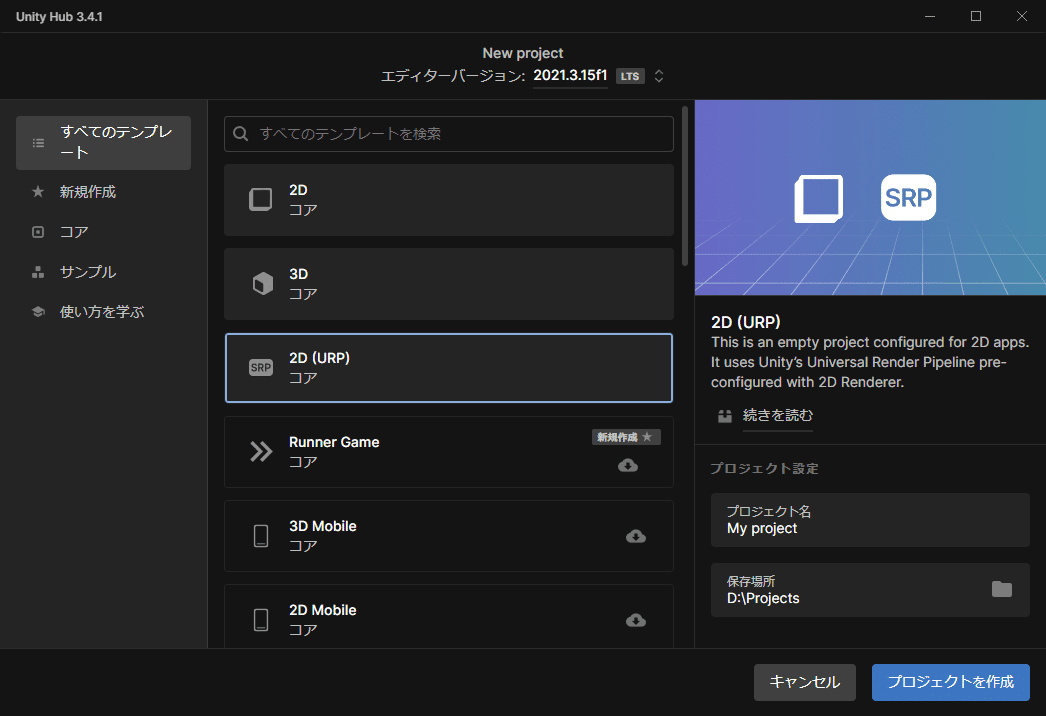Image resolution: width=1046 pixels, height=716 pixels.
Task: Select the 2D template card
Action: (449, 200)
